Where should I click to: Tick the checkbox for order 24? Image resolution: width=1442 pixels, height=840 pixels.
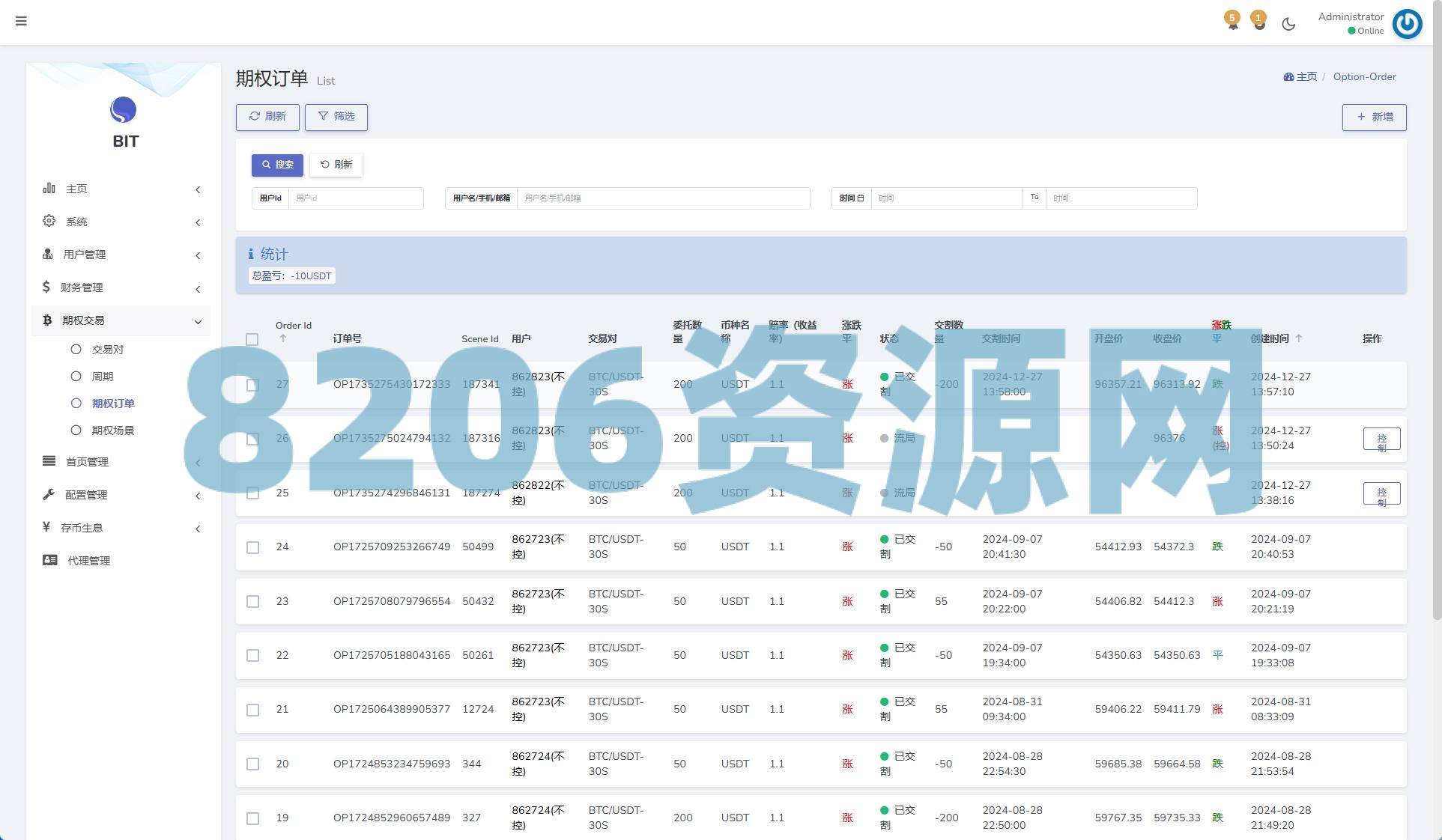click(253, 547)
